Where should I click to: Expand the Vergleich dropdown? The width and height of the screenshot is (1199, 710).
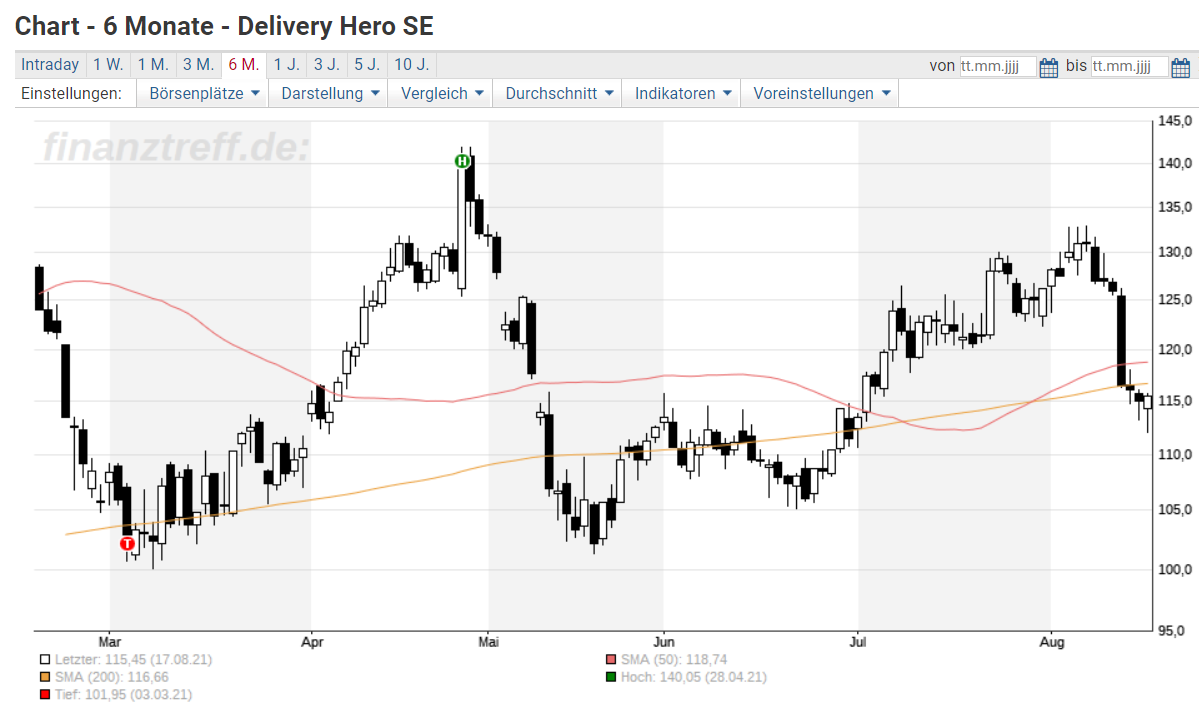[x=441, y=93]
